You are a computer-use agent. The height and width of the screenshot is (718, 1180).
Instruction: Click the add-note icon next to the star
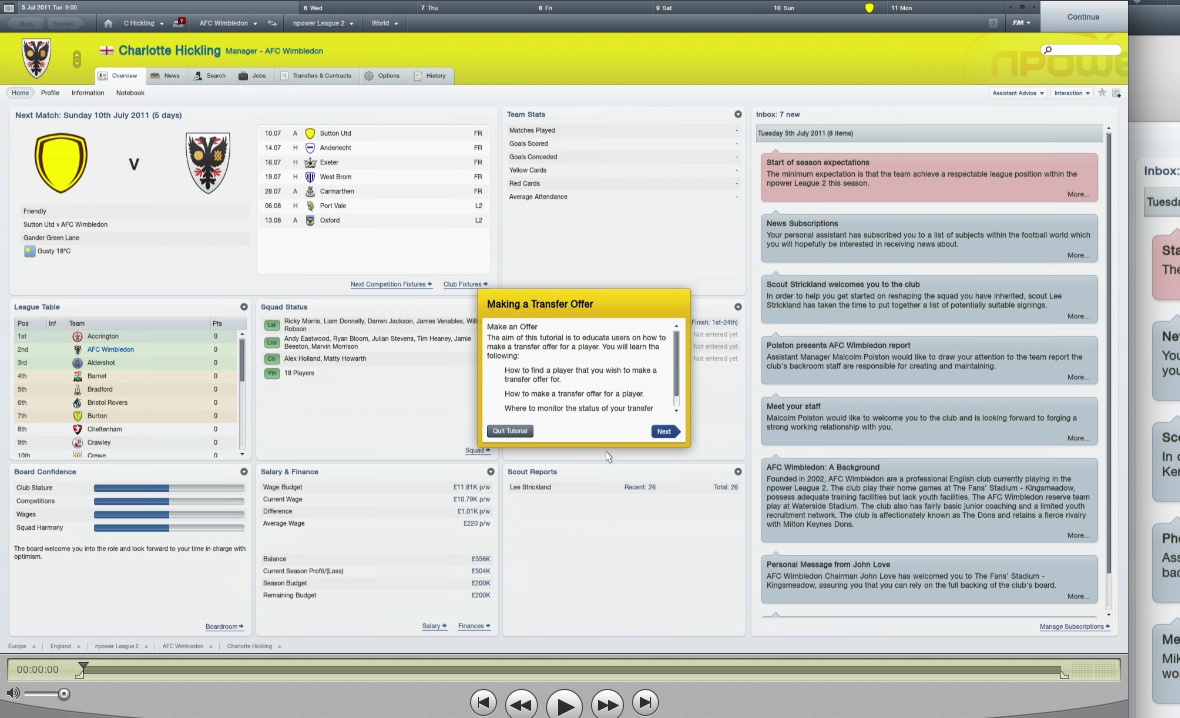tap(1116, 93)
